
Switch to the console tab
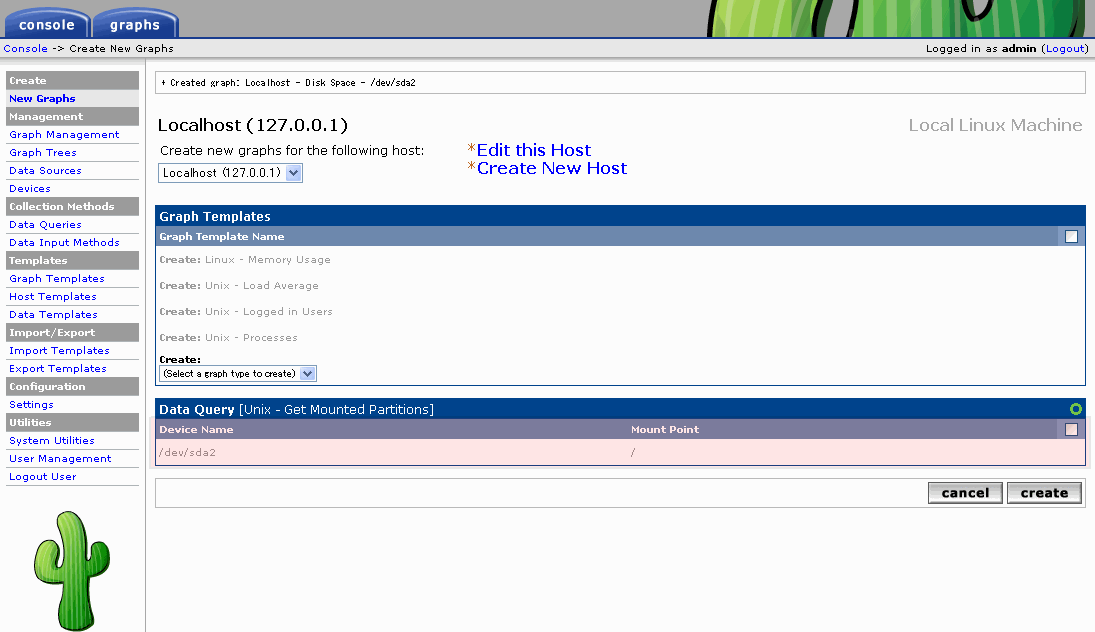click(46, 24)
